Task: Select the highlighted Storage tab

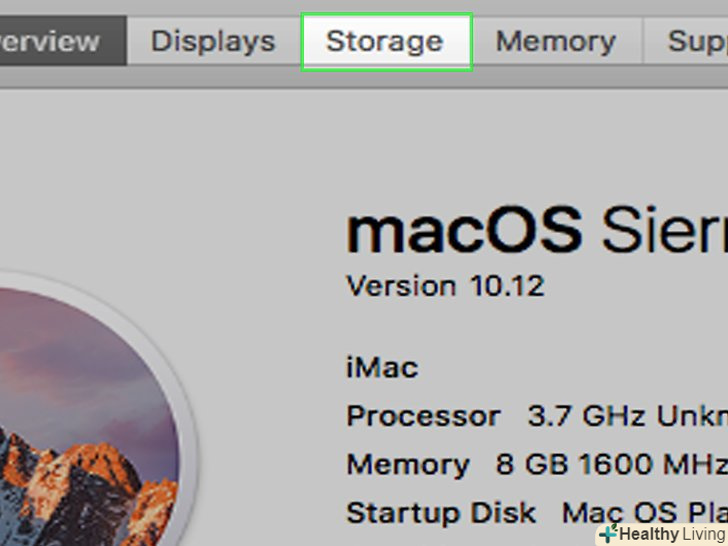Action: [x=385, y=41]
